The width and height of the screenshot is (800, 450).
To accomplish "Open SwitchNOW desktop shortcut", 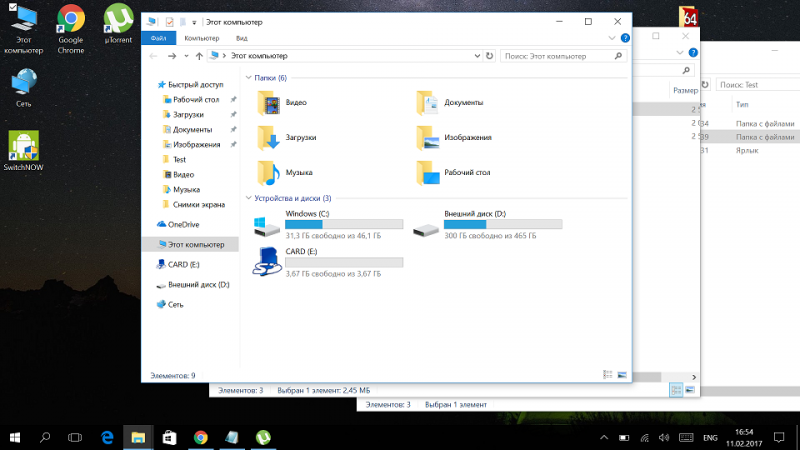I will click(x=23, y=151).
